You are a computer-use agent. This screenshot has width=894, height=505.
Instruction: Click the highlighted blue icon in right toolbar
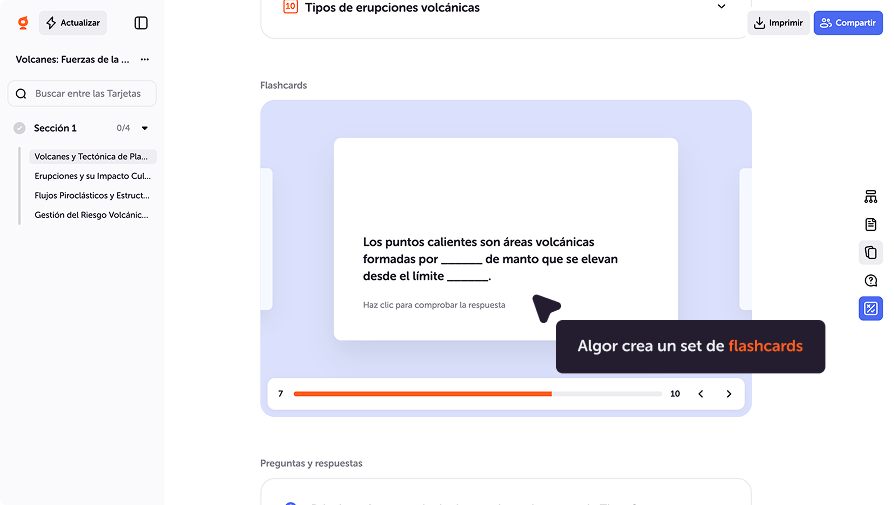point(871,308)
